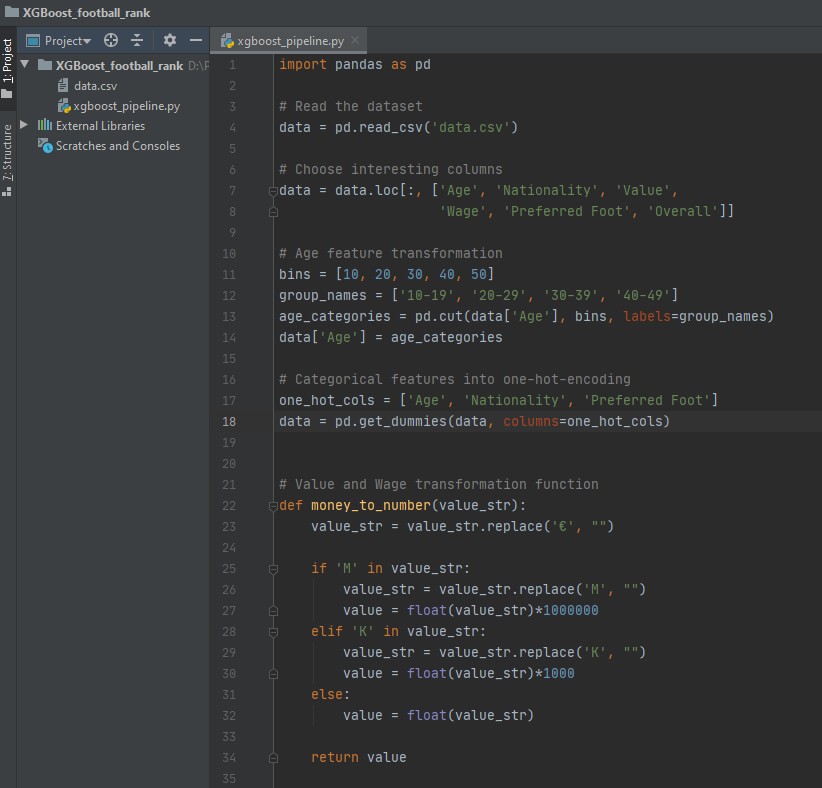The image size is (822, 788).
Task: Click the Scratches and Consoles icon
Action: point(45,145)
